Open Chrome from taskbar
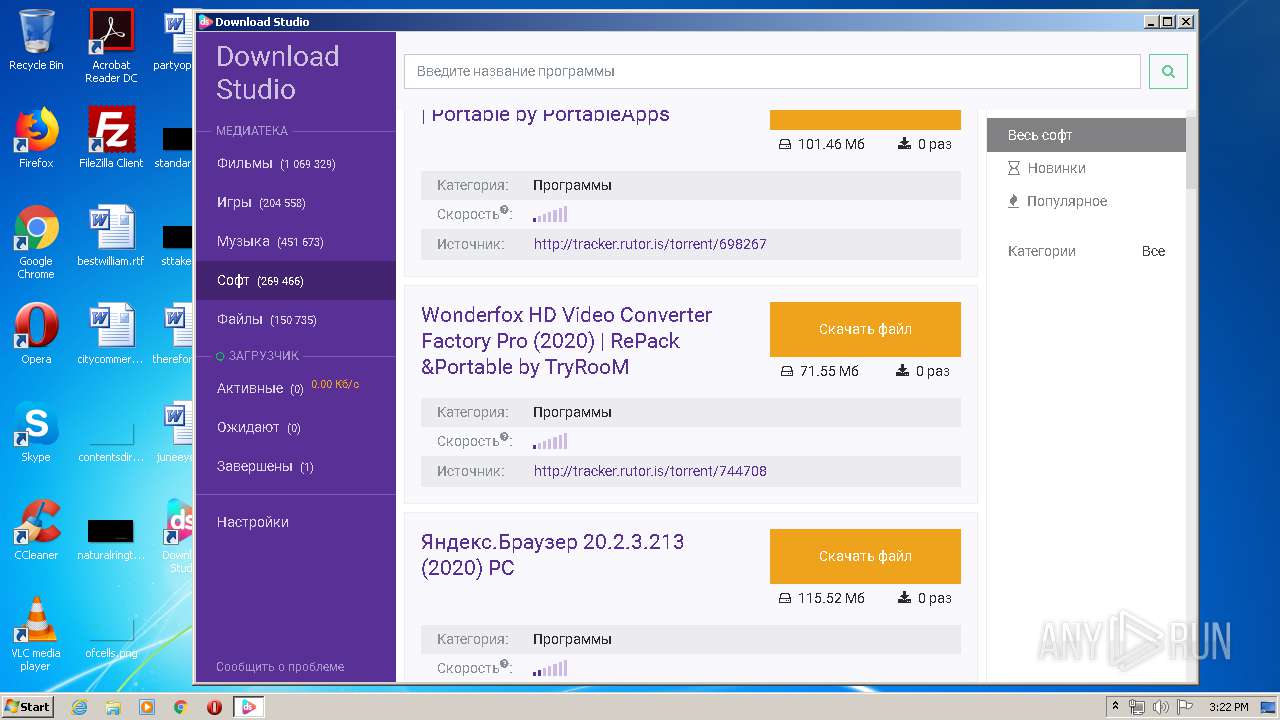The height and width of the screenshot is (720, 1280). [180, 707]
